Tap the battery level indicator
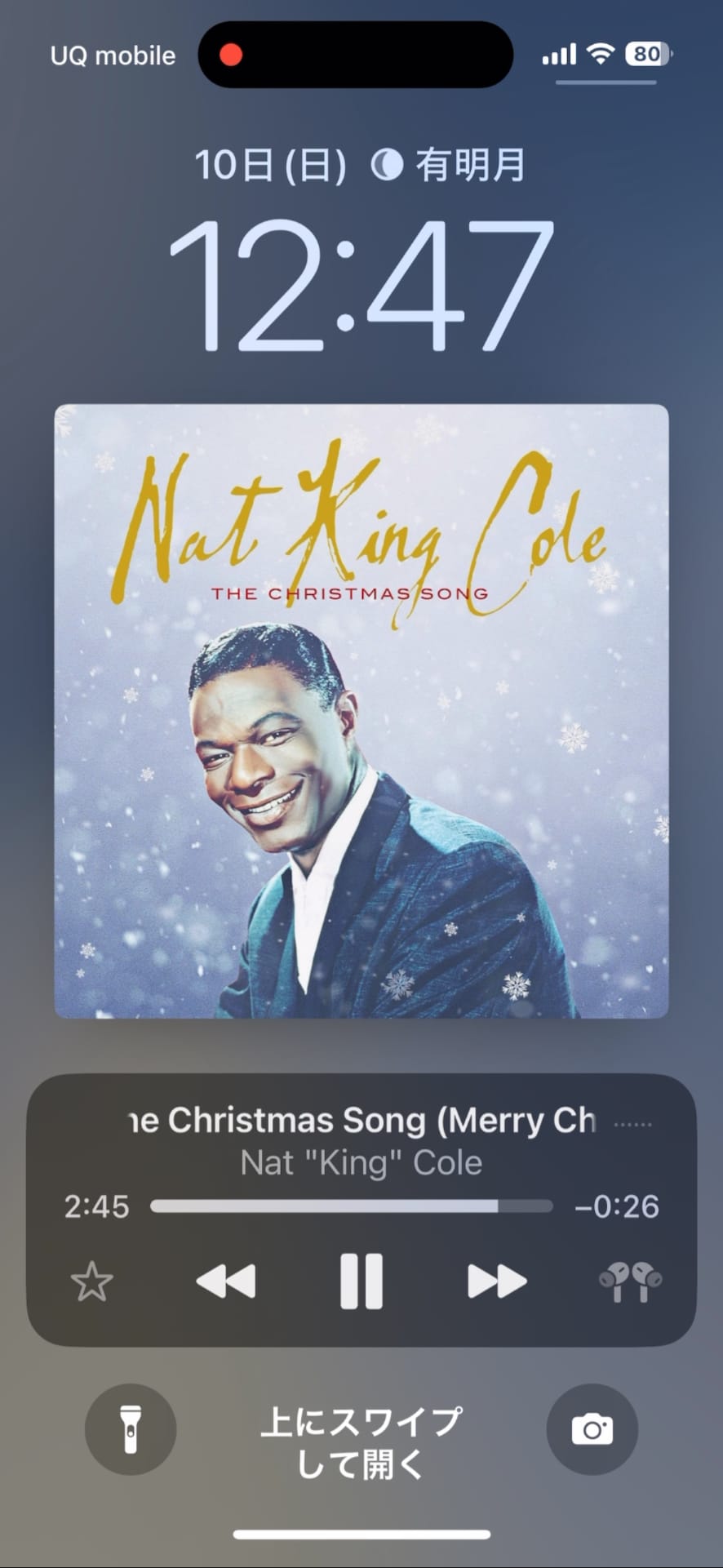 click(648, 54)
